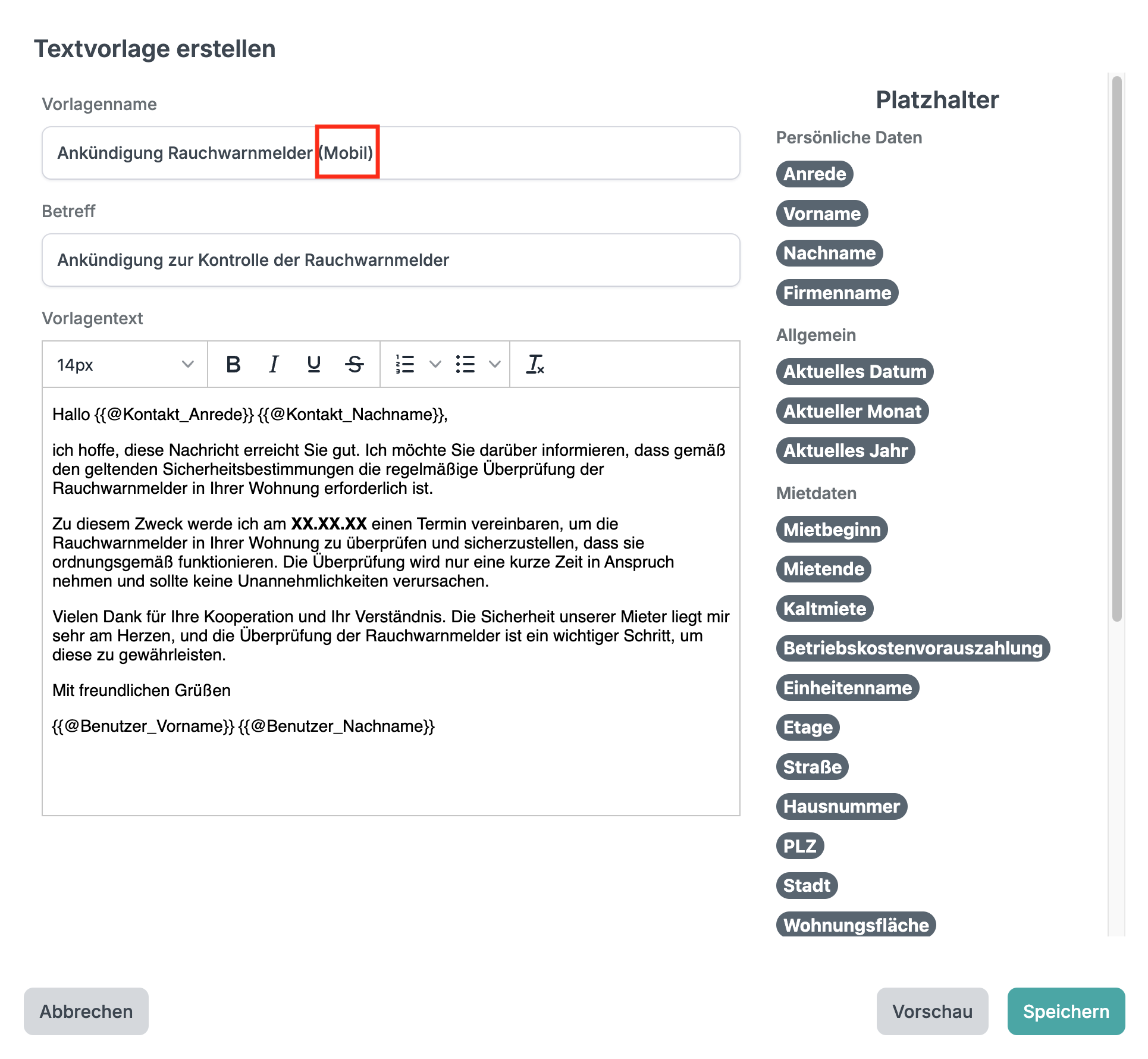Screen dimensions: 1148x1059
Task: Click the Platzhalter panel scrollbar
Action: coord(1117,349)
